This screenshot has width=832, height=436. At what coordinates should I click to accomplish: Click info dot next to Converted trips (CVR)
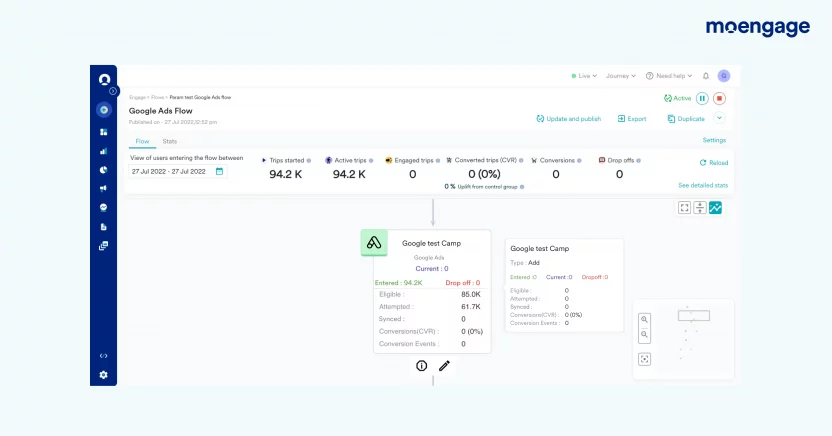[521, 161]
